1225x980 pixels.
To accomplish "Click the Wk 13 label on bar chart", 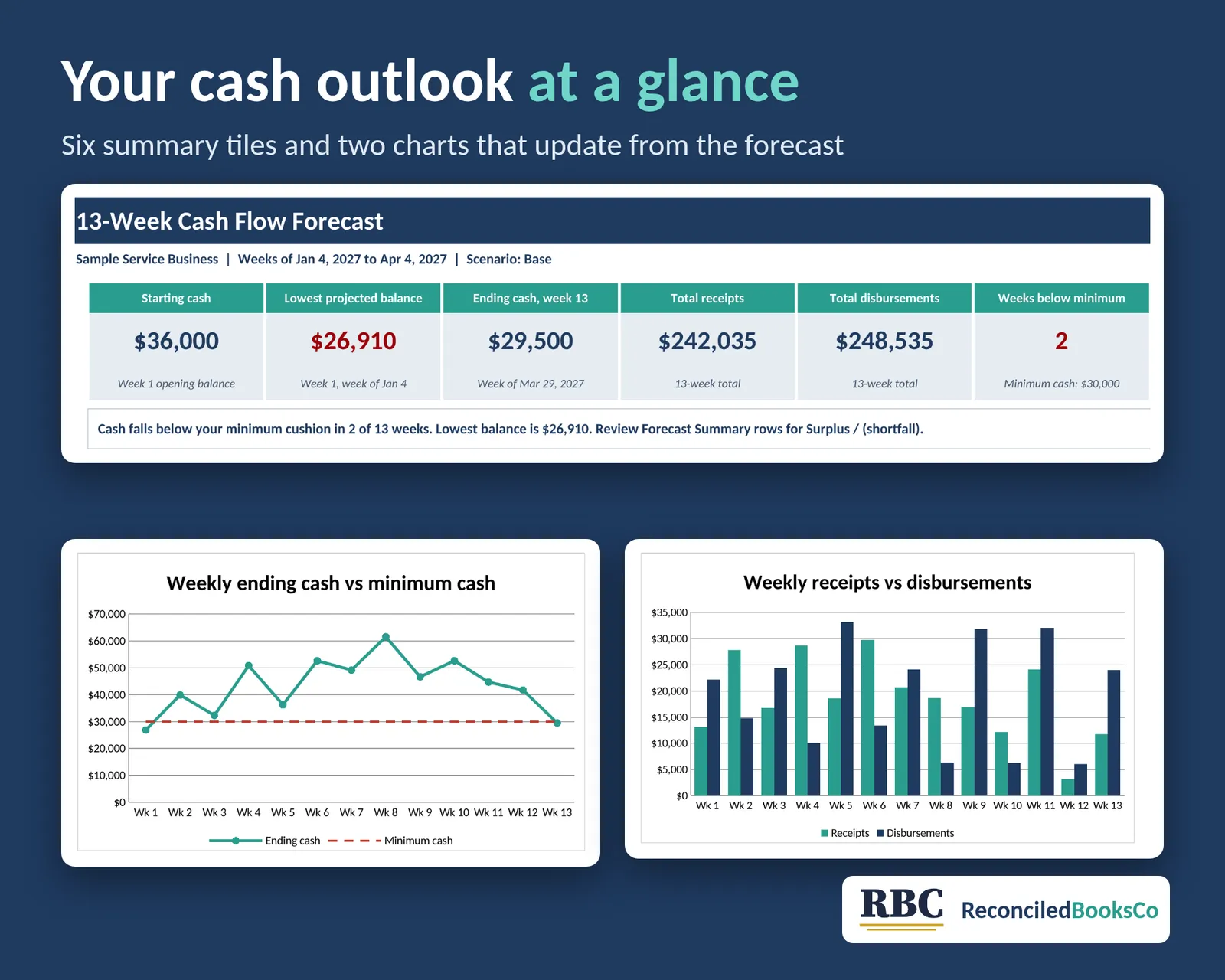I will tap(1107, 805).
